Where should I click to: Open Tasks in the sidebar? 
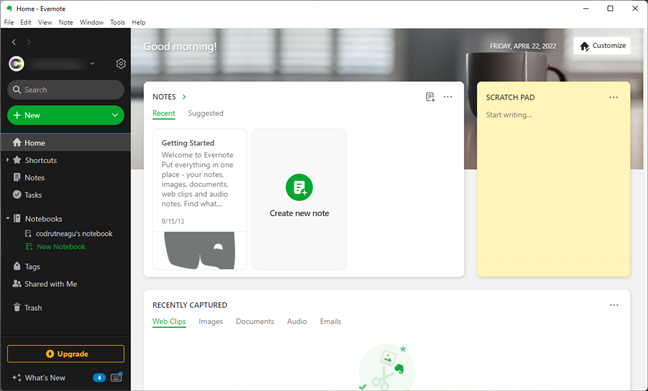[33, 195]
